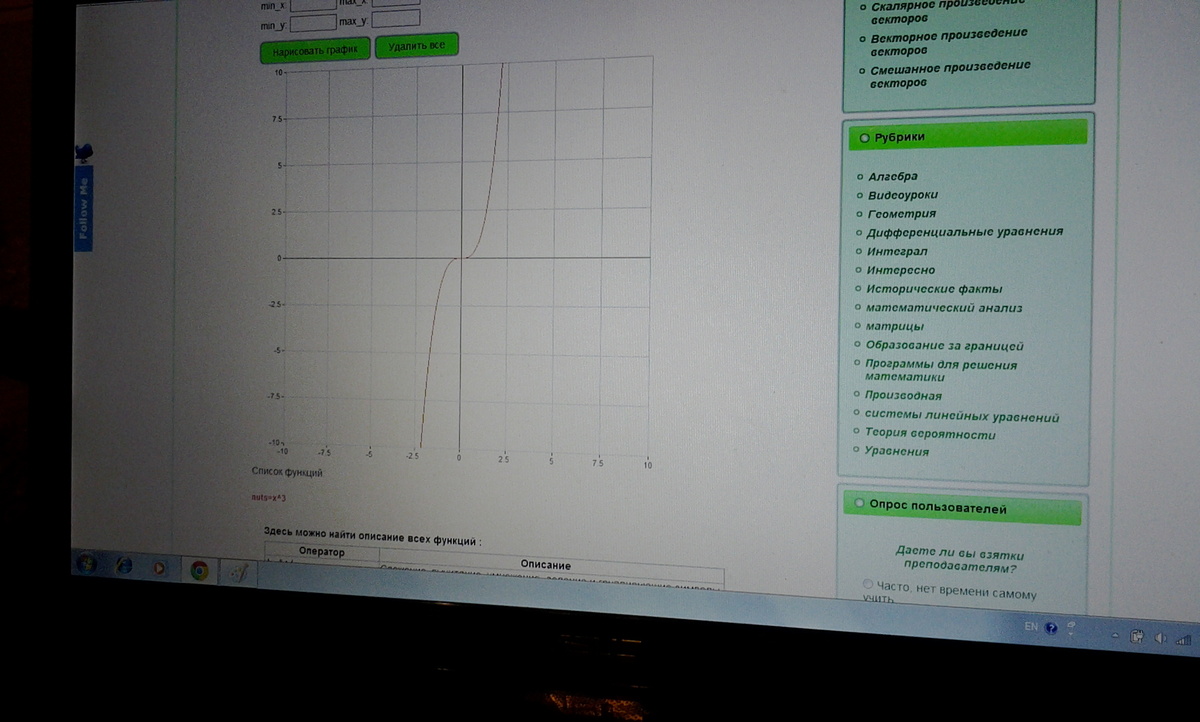This screenshot has width=1200, height=722.
Task: Open the volume speaker tray icon
Action: [1161, 638]
